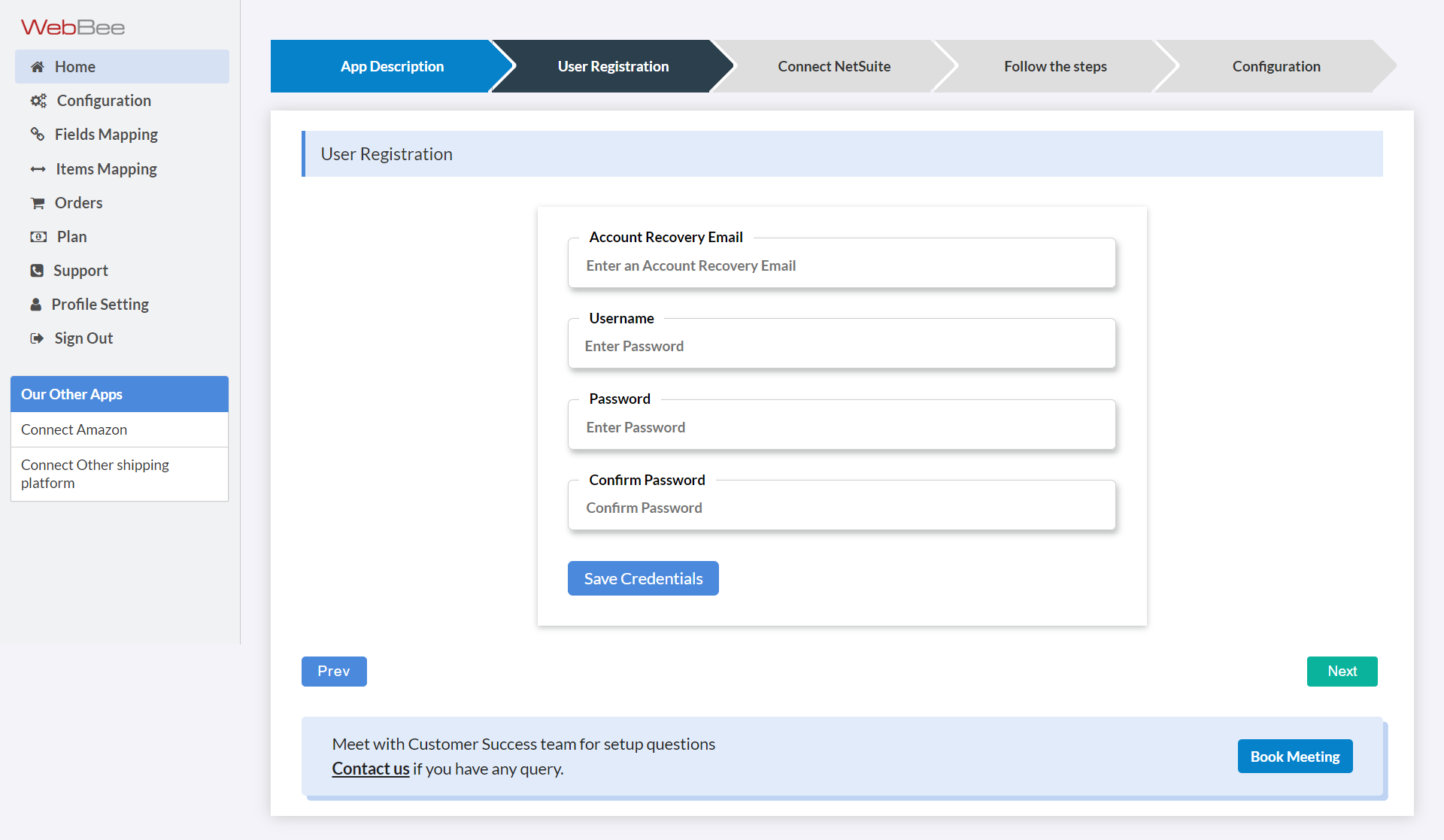Jump to the Follow the steps stage

(x=1054, y=66)
